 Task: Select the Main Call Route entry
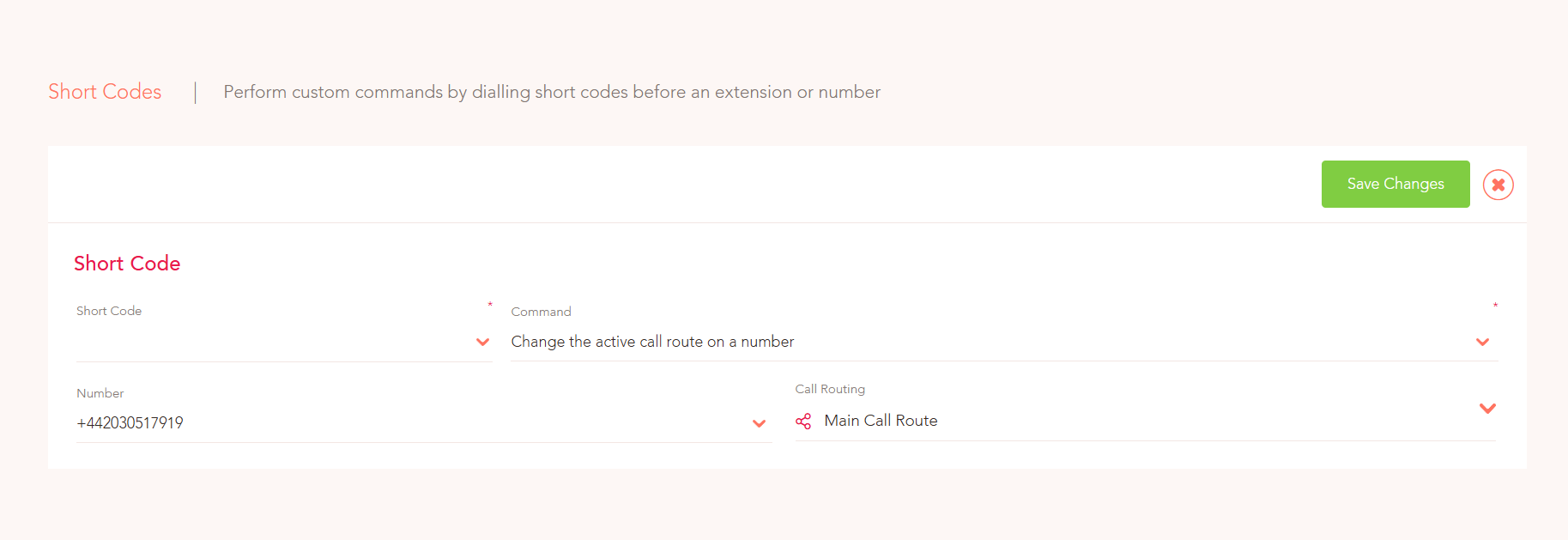coord(881,421)
